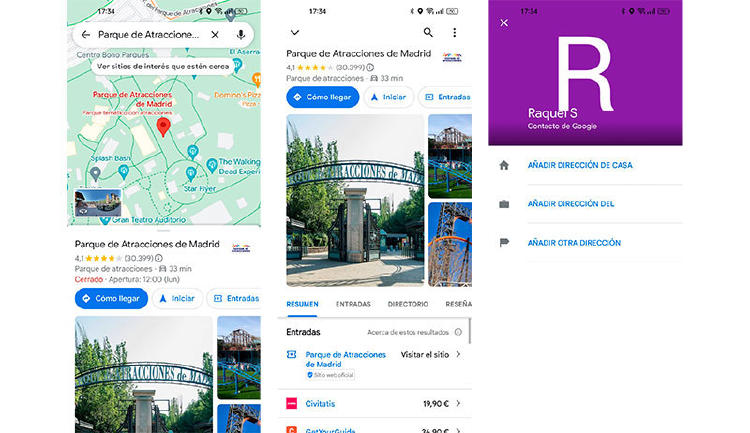Open the 'Parque de Atracciones de Madrid' ticket link
The image size is (750, 433).
coord(345,359)
